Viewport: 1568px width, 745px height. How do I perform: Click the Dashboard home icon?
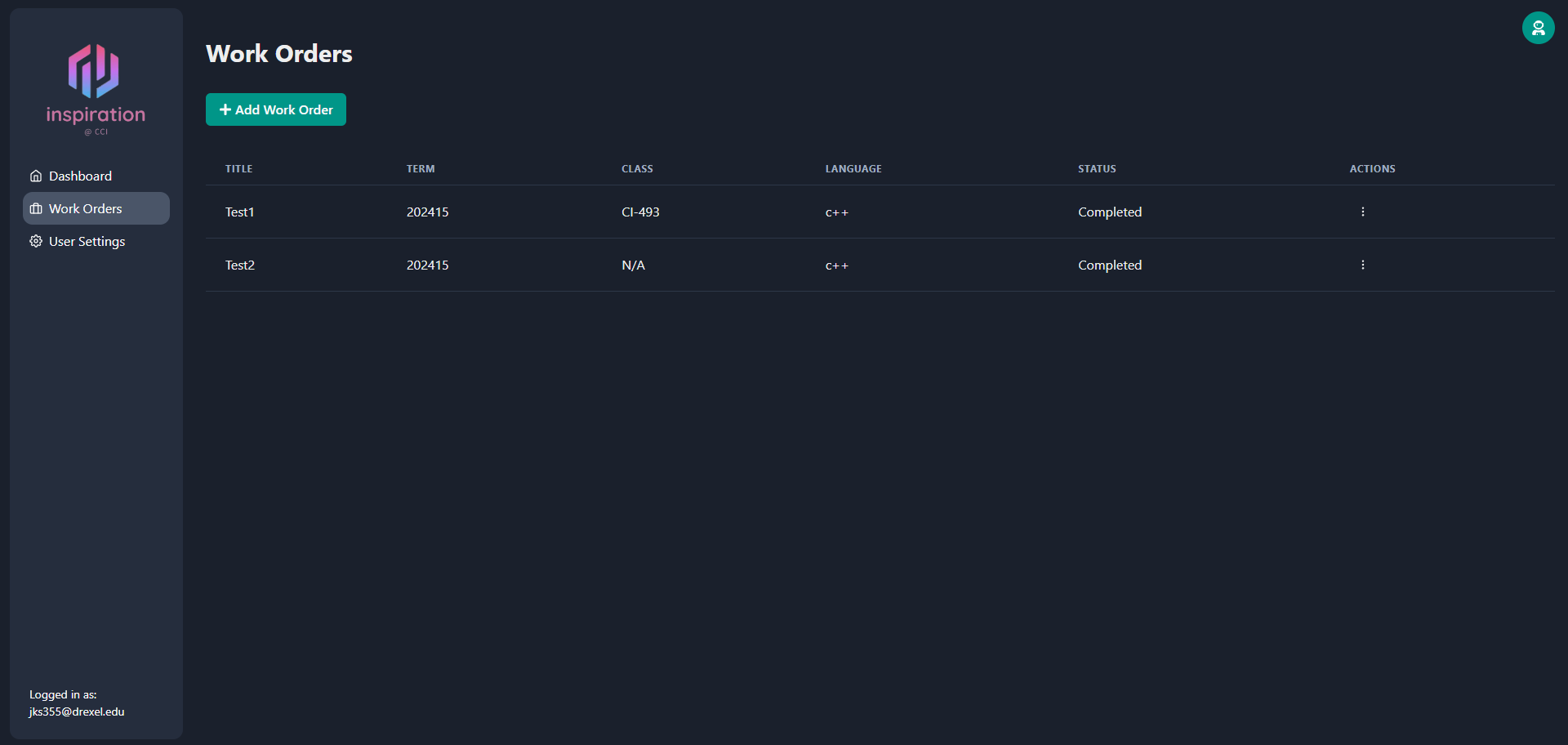pyautogui.click(x=36, y=176)
